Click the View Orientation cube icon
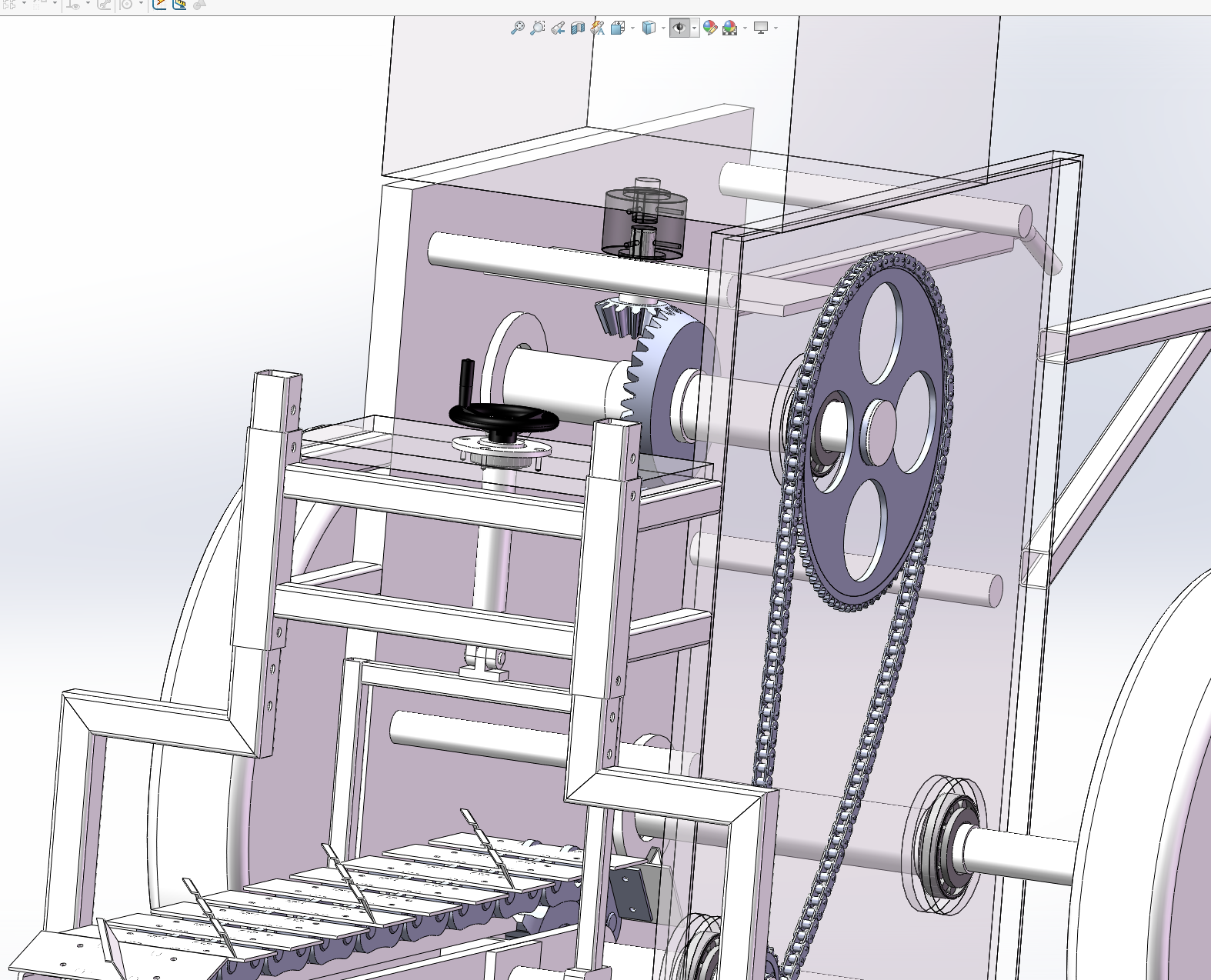1211x980 pixels. click(618, 28)
